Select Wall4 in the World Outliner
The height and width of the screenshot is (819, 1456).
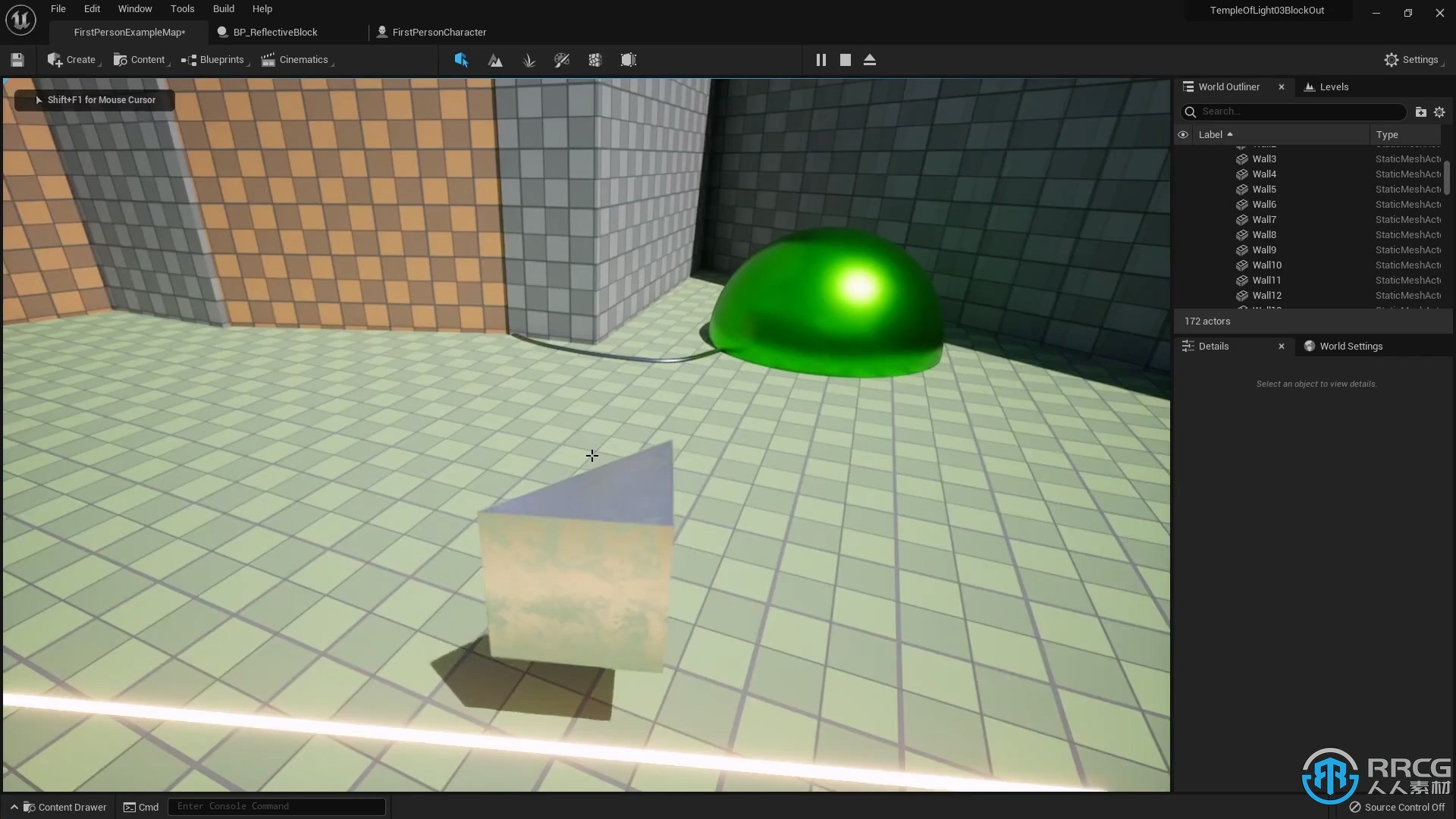tap(1307, 174)
